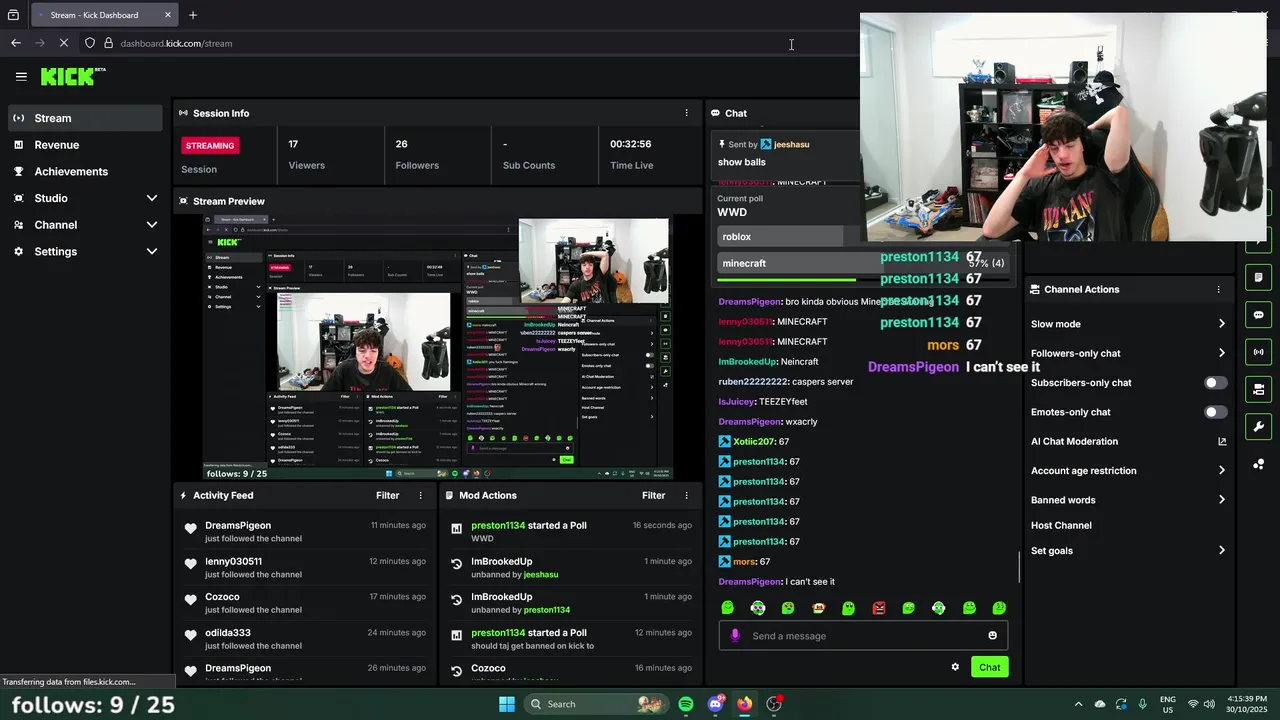This screenshot has height=720, width=1280.
Task: Click the chat bubble icon in right sidebar
Action: [x=1258, y=315]
